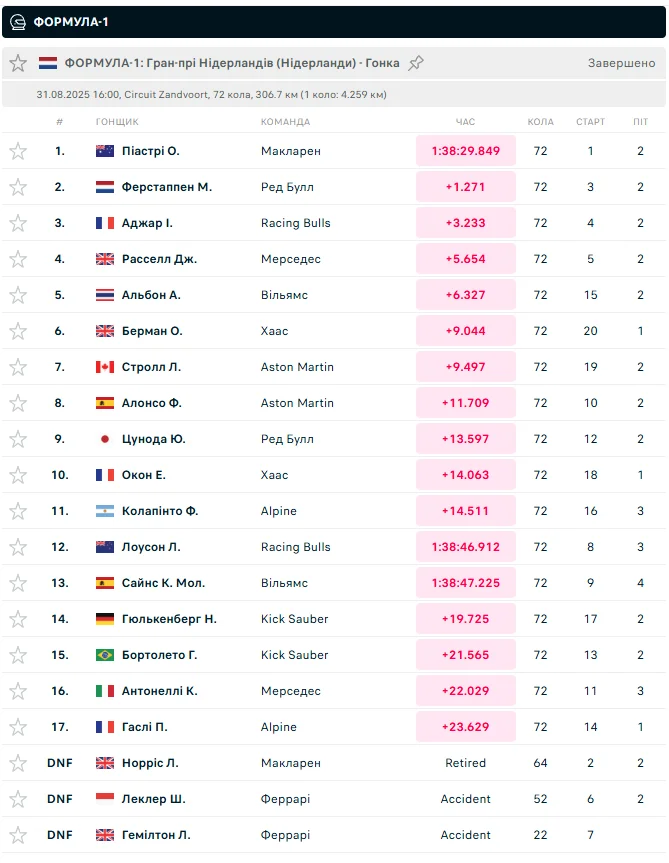Click the Japanese flag beside Цунода Ю.
Viewport: 669px width, 863px height.
tap(105, 439)
